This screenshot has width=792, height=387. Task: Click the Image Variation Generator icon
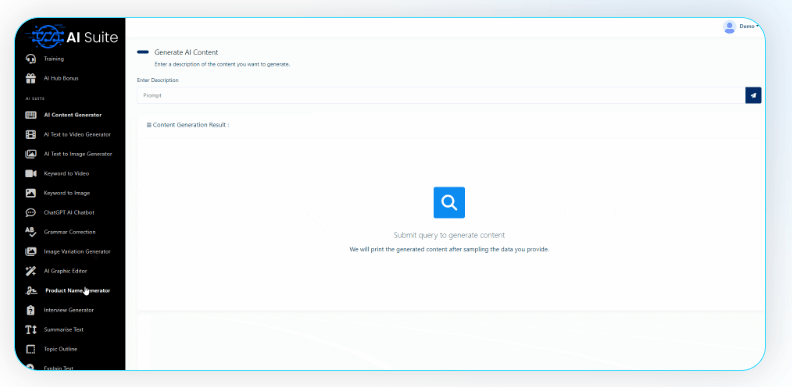point(31,252)
